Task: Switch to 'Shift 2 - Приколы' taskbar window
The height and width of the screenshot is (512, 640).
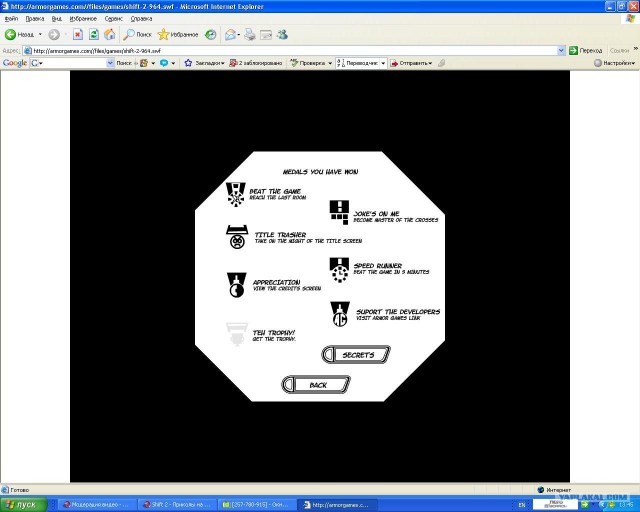Action: click(176, 505)
